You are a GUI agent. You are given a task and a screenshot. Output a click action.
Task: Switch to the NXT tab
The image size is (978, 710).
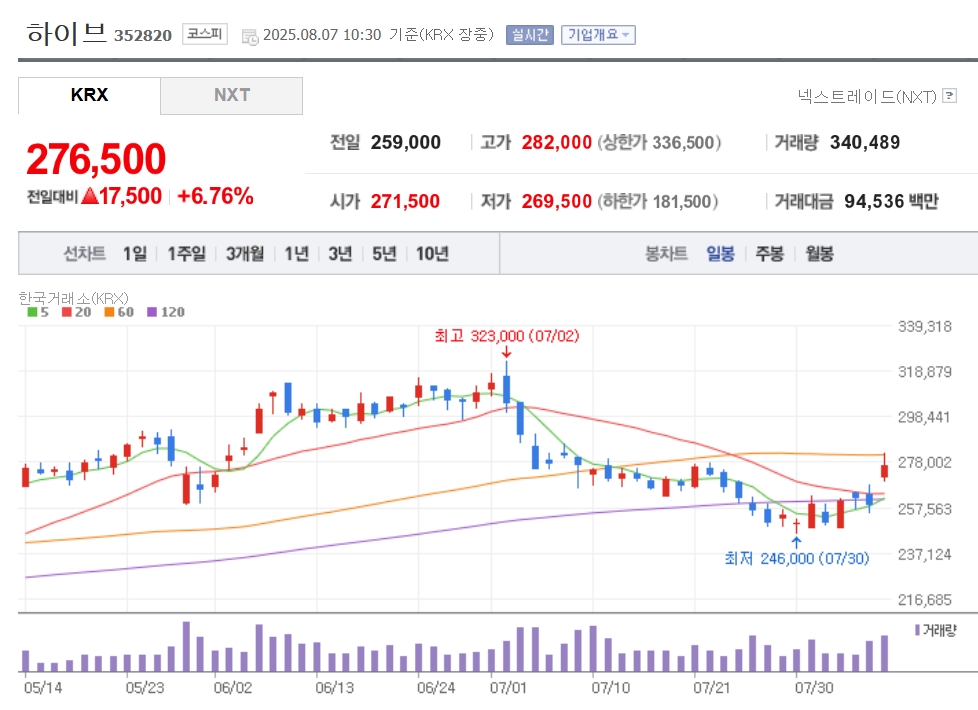click(x=231, y=95)
